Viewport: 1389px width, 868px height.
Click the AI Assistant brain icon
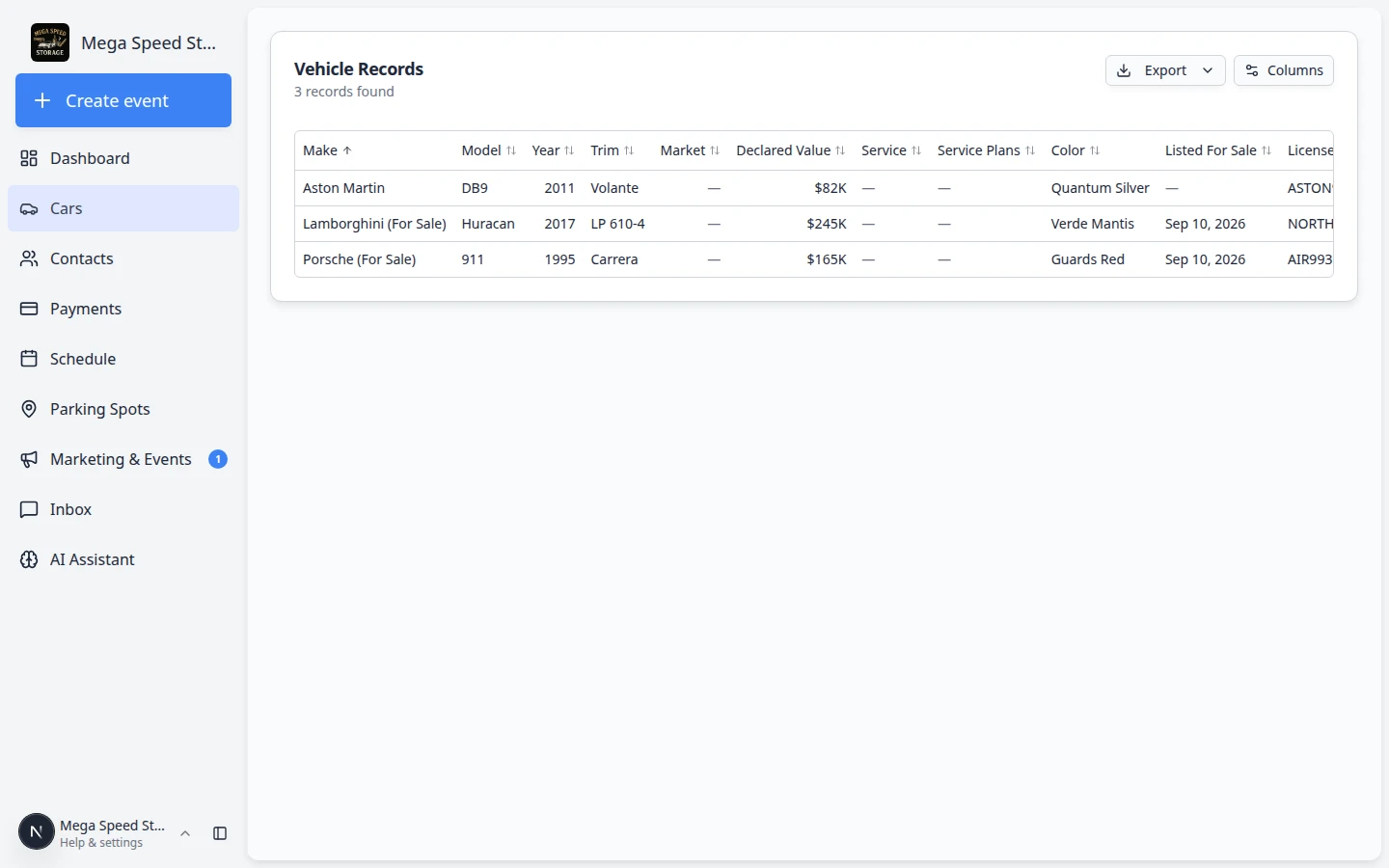click(29, 559)
